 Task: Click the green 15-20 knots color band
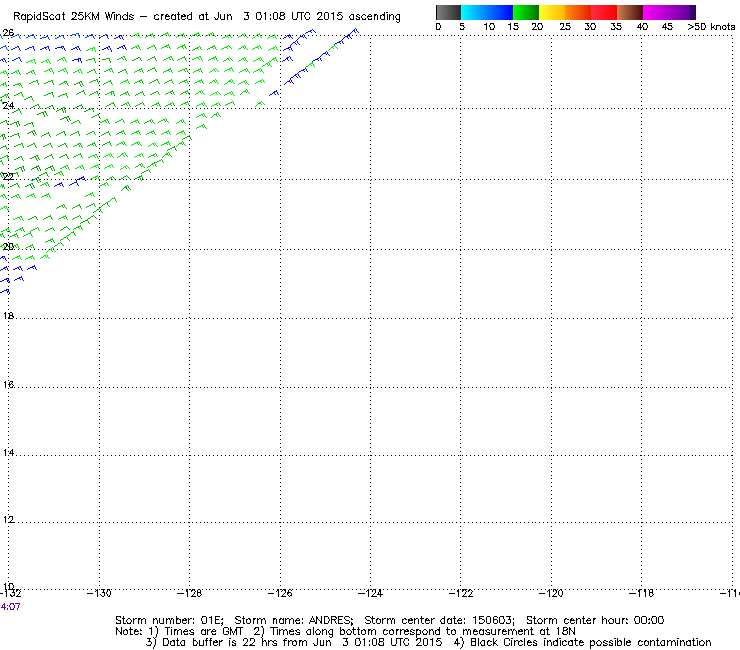coord(526,12)
